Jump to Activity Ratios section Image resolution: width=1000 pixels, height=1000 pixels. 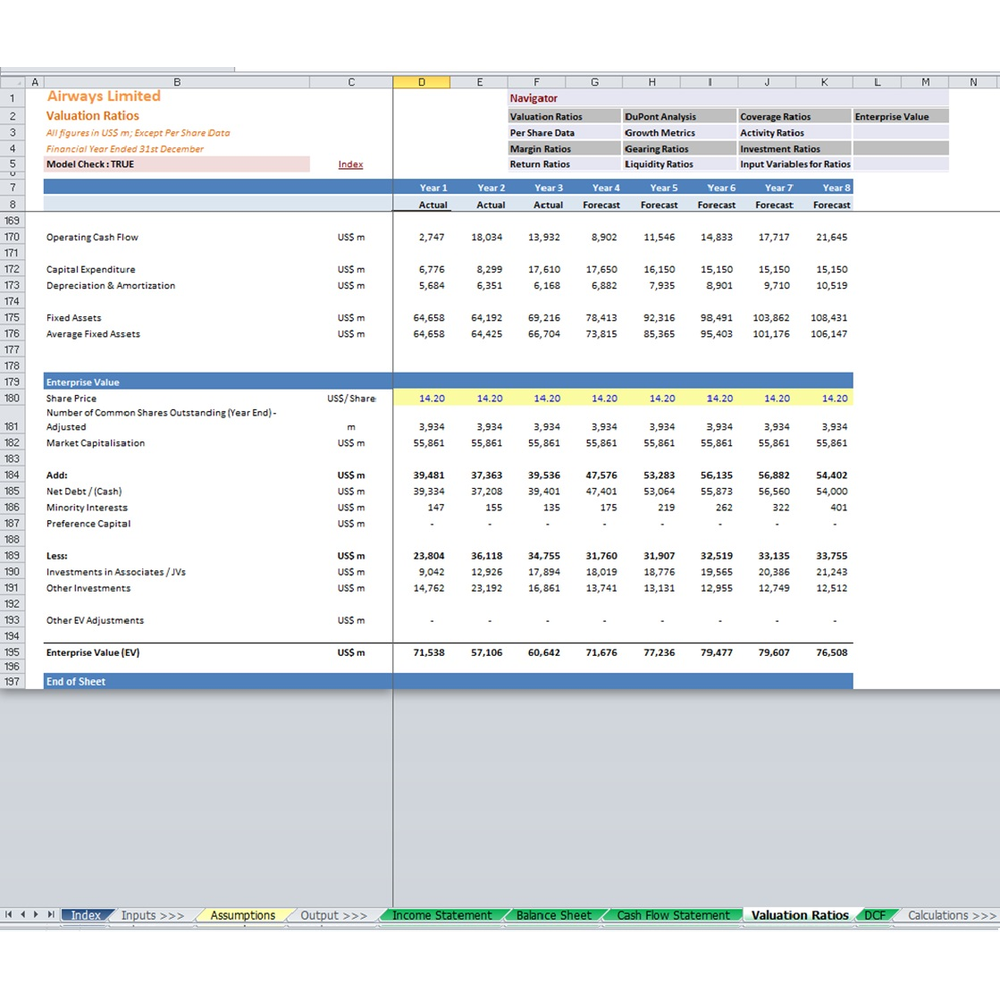click(794, 133)
